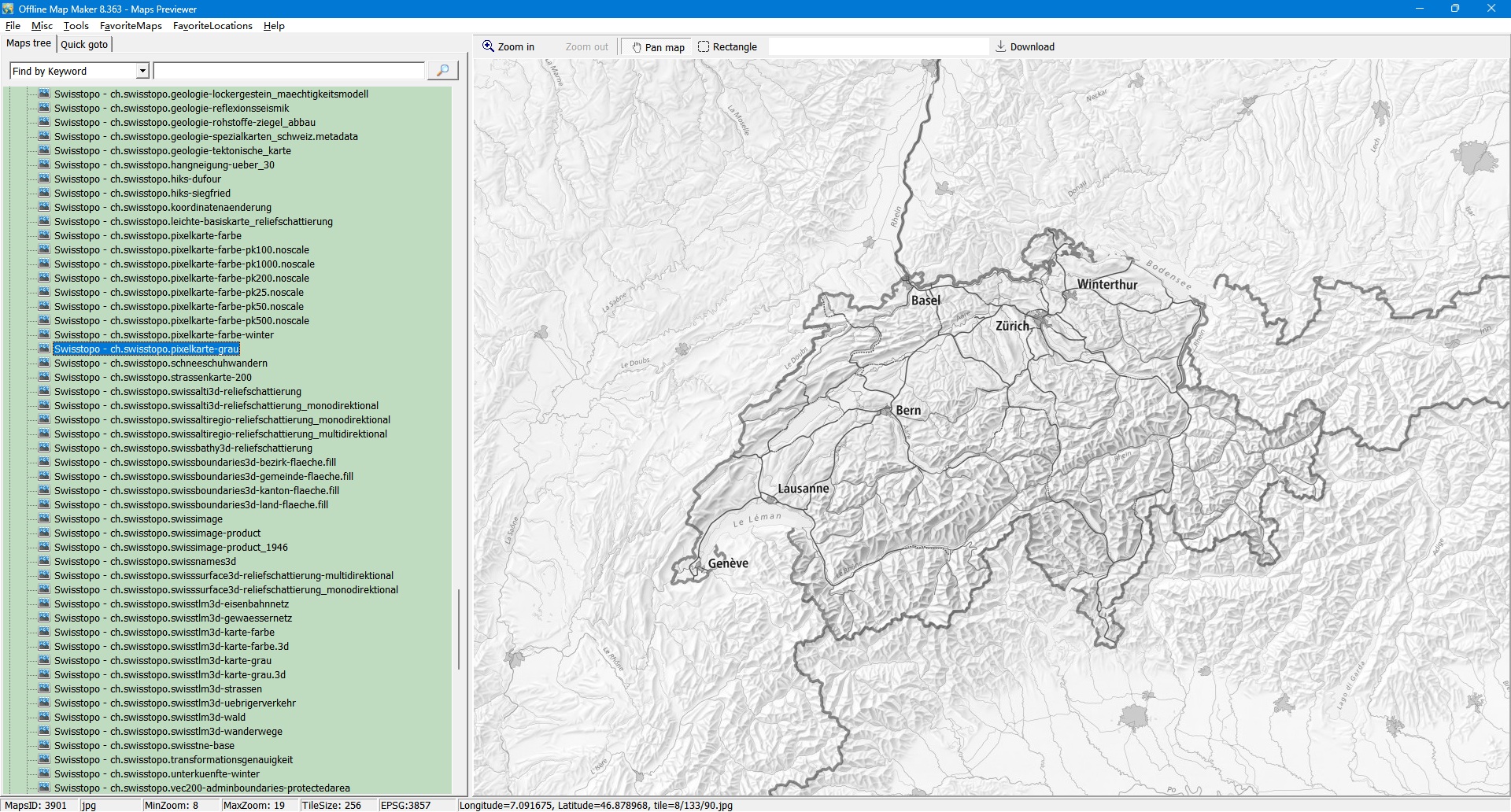Open the Find by Keyword dropdown
The image size is (1511, 812).
[x=142, y=72]
